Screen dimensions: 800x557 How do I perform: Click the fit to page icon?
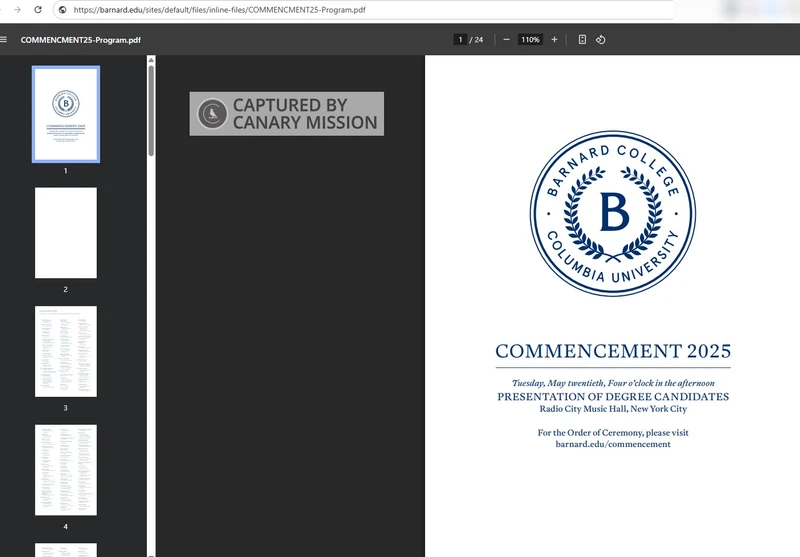(582, 40)
